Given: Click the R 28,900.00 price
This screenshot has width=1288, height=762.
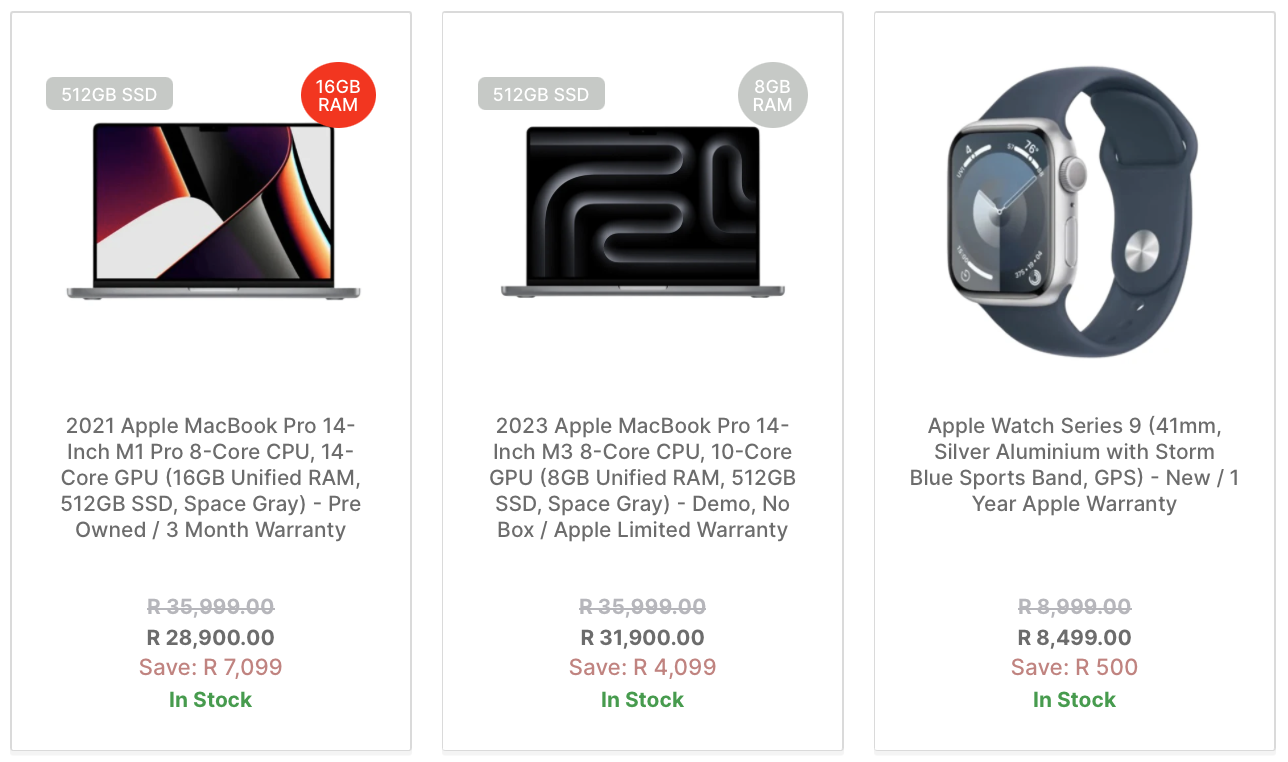Looking at the screenshot, I should click(x=211, y=637).
